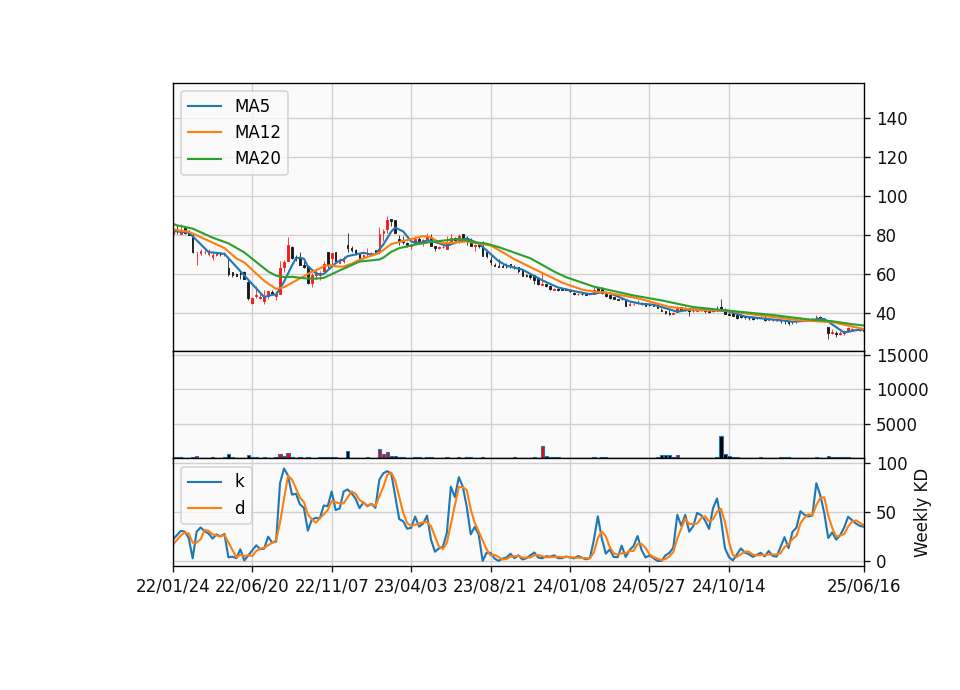The height and width of the screenshot is (690, 960).
Task: Click the 10000 volume axis label
Action: click(x=902, y=390)
